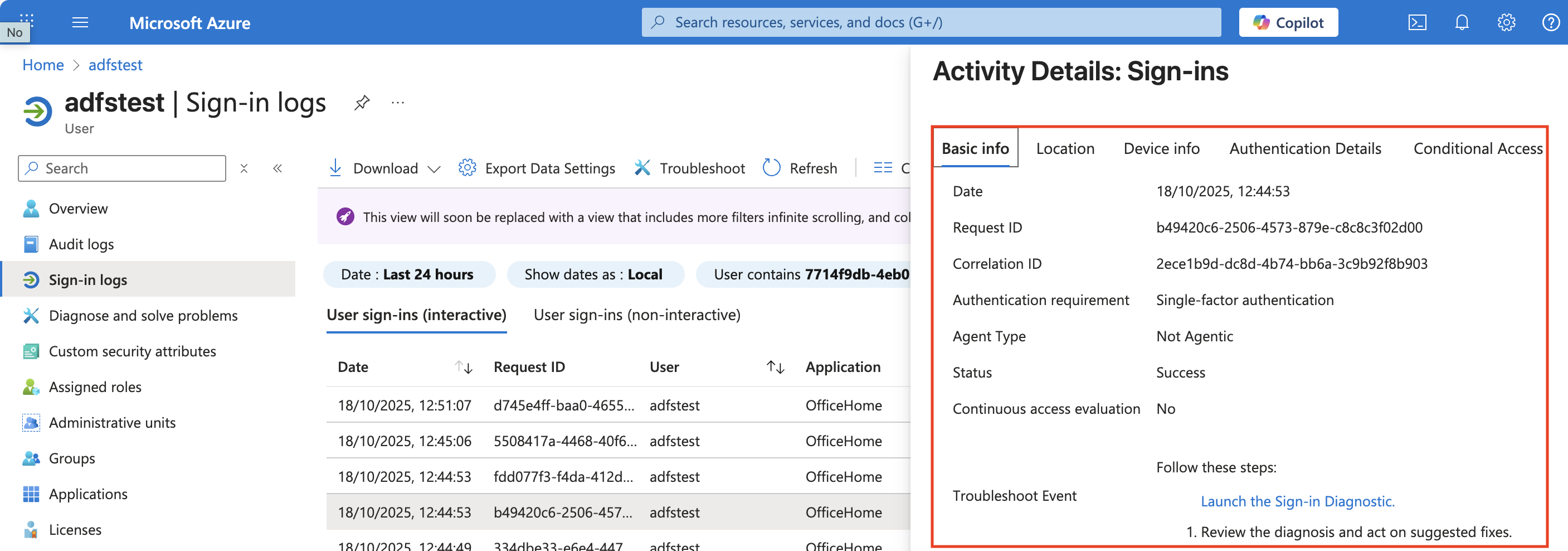Image resolution: width=1568 pixels, height=551 pixels.
Task: Refresh the sign-in logs list
Action: point(800,168)
